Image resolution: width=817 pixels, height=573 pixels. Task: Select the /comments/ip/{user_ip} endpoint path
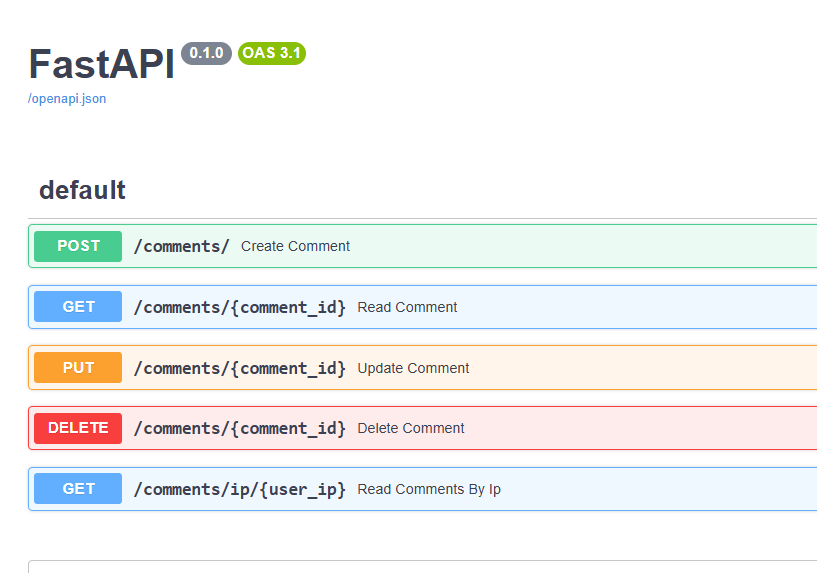pyautogui.click(x=239, y=489)
